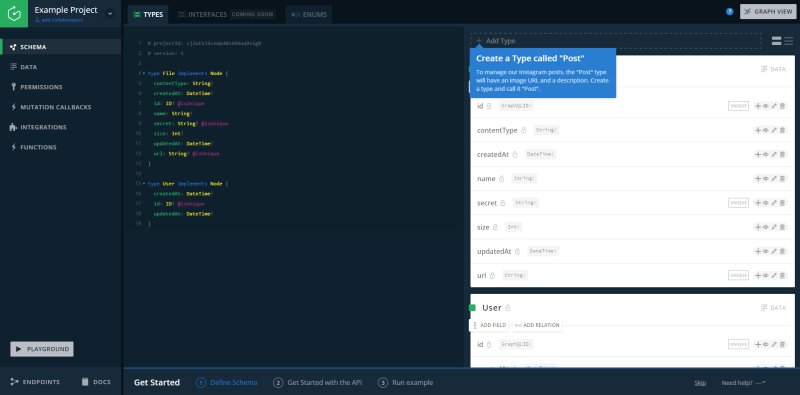Click plus icon on the name row
The image size is (800, 395).
point(758,179)
